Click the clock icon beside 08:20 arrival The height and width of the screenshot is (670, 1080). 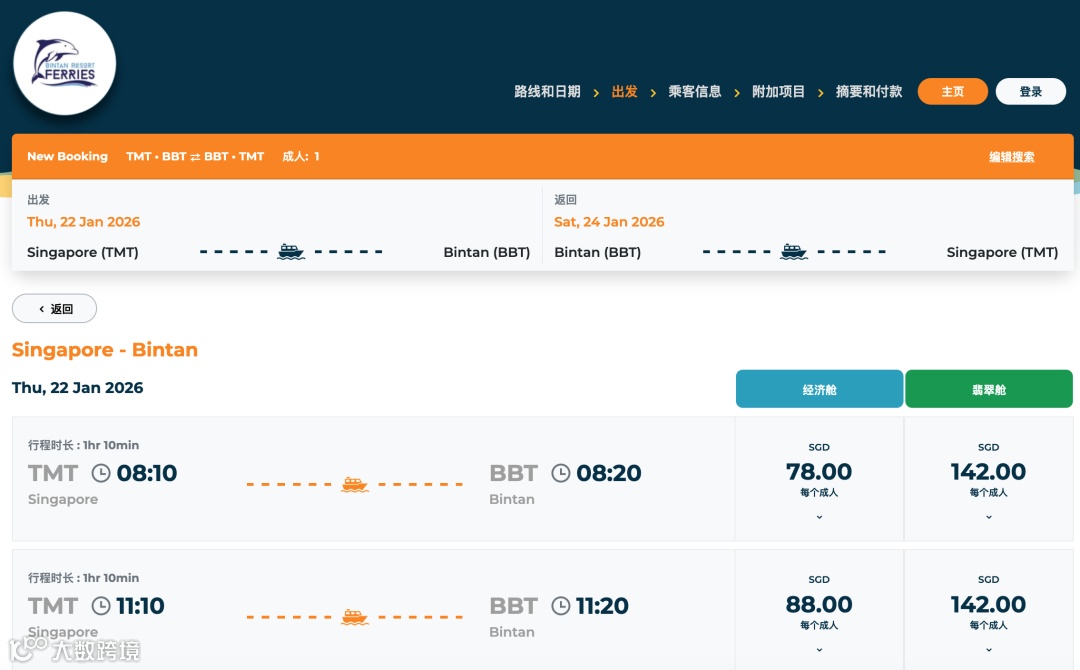(x=561, y=473)
